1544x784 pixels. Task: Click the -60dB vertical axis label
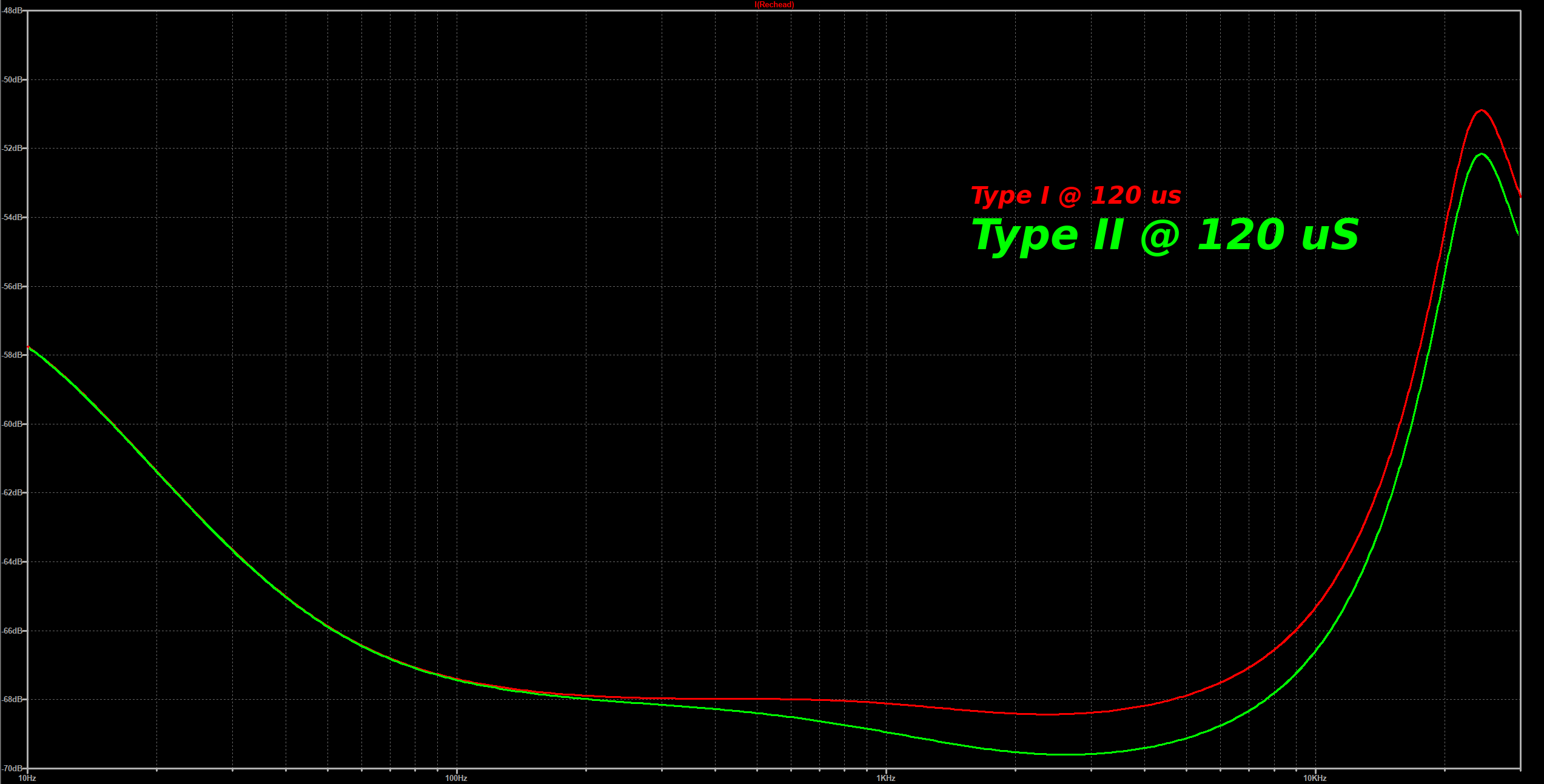pyautogui.click(x=12, y=424)
